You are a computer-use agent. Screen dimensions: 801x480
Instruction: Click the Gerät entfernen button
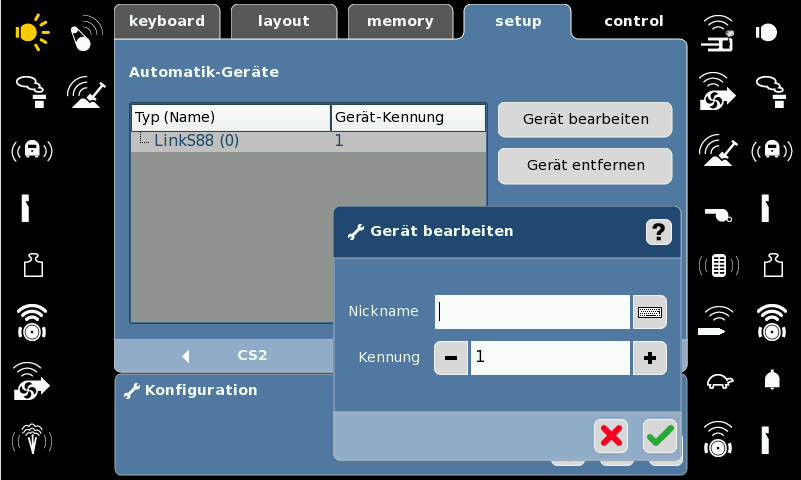coord(585,165)
